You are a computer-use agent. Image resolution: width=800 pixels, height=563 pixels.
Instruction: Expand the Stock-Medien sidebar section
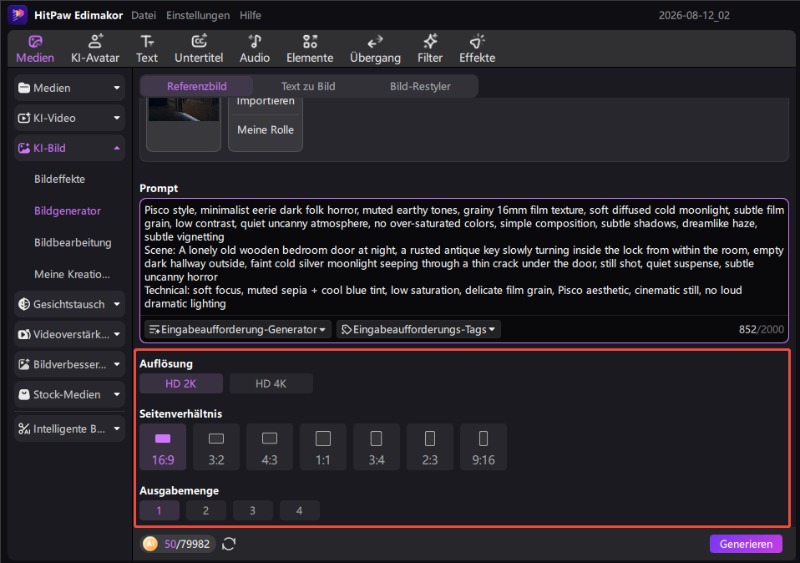coord(69,395)
